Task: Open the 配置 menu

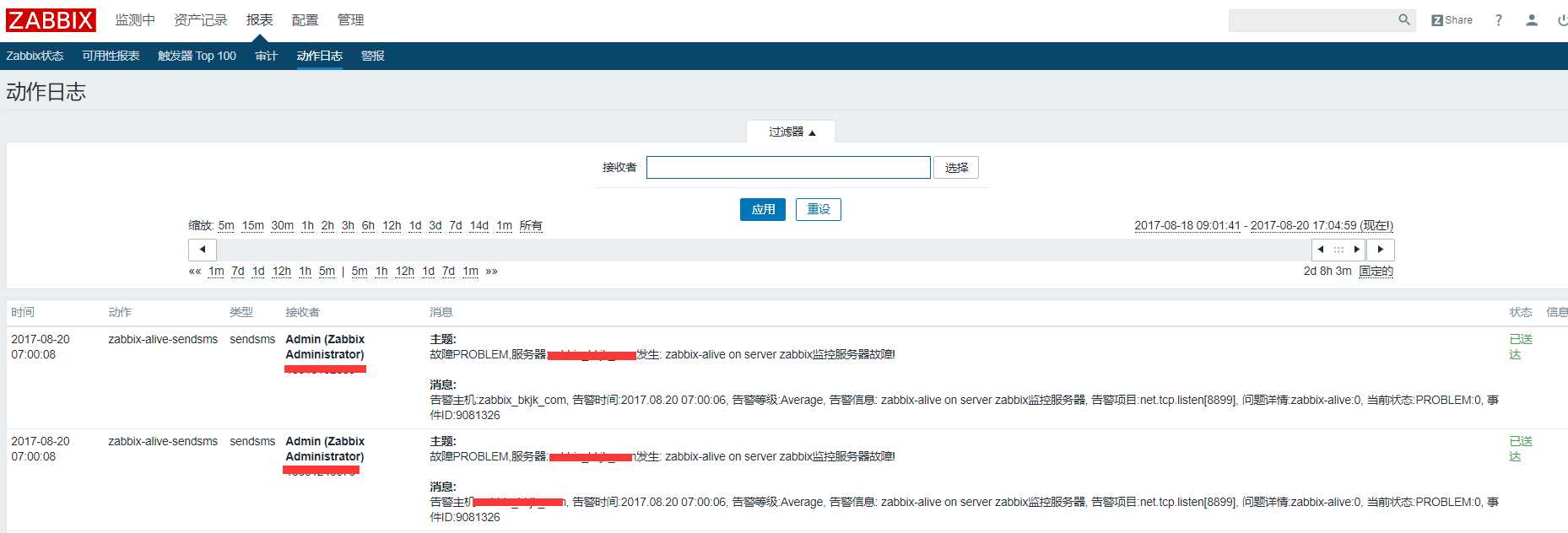Action: click(305, 20)
